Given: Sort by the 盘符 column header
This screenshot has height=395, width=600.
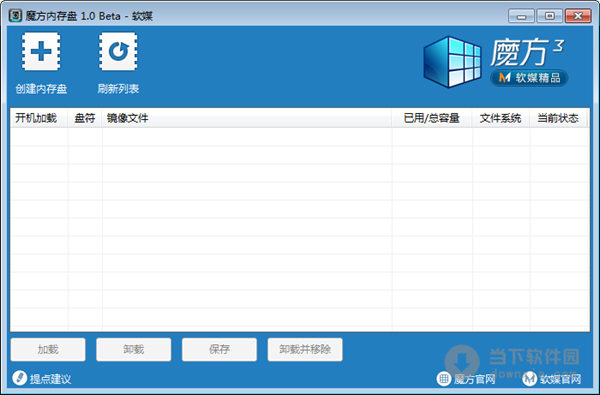Looking at the screenshot, I should coord(85,118).
